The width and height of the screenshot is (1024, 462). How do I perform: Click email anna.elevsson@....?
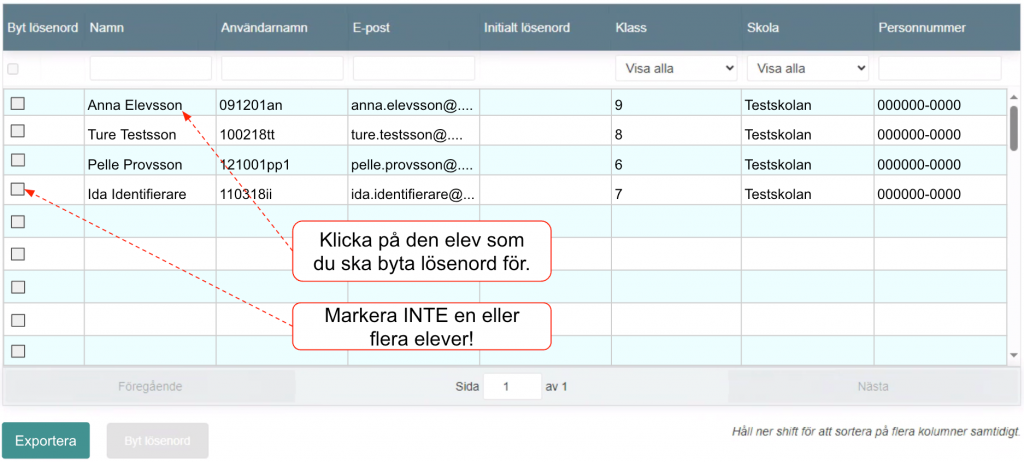411,105
